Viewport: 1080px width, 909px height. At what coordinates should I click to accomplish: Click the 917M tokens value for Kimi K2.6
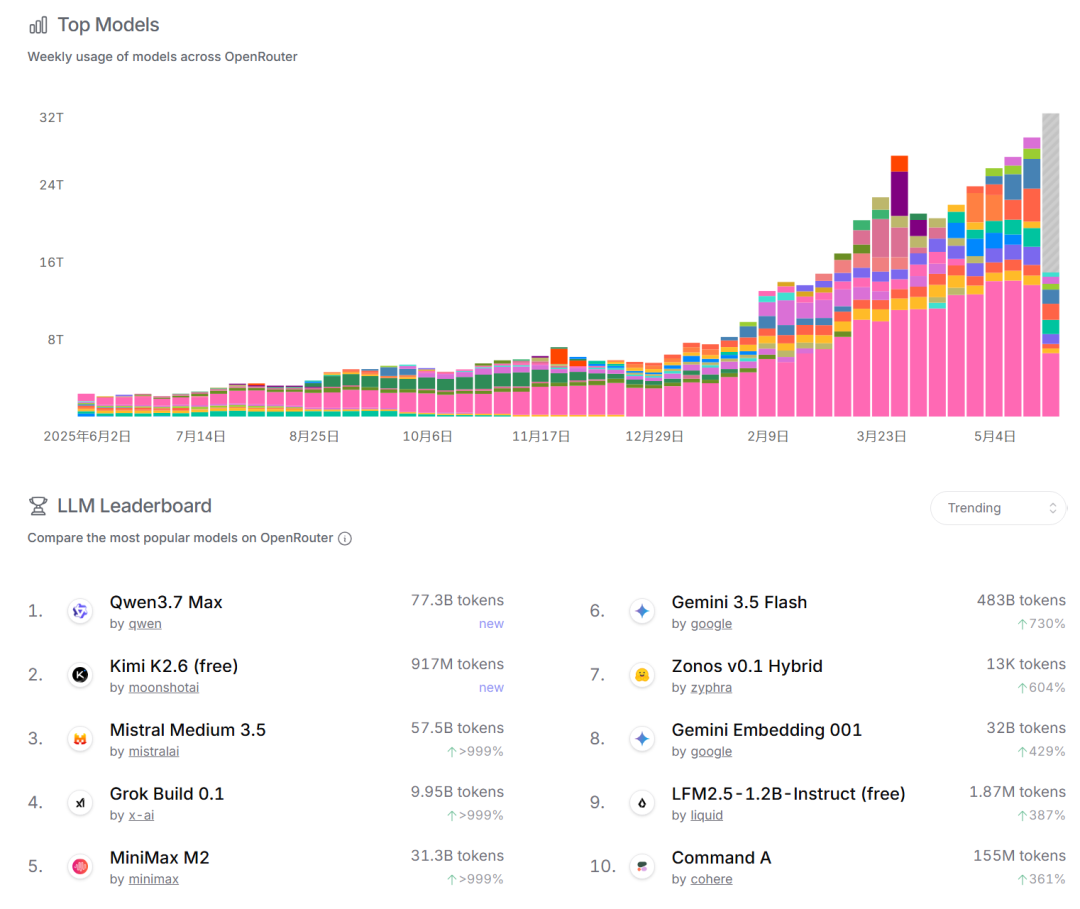[457, 665]
